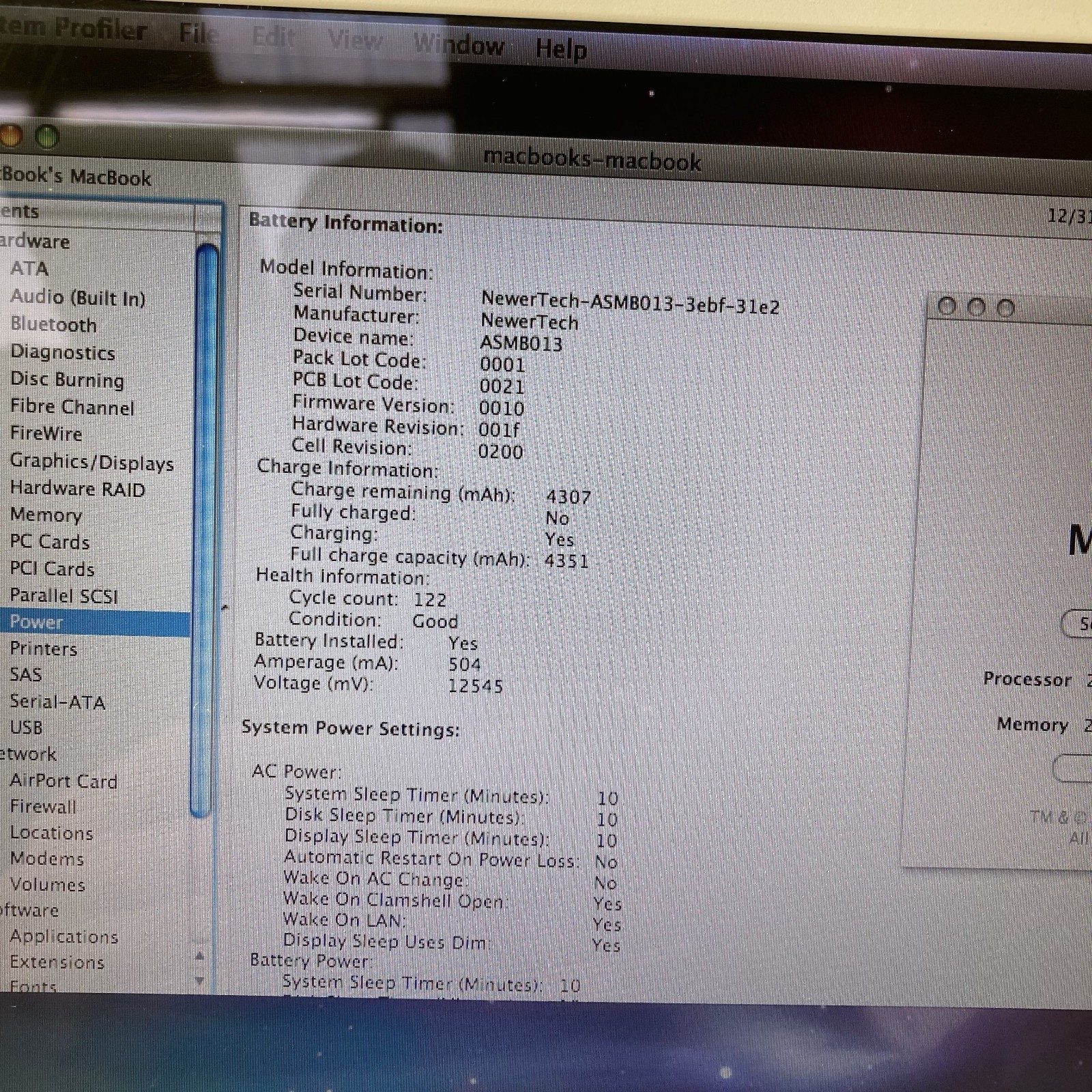The height and width of the screenshot is (1092, 1092).
Task: Open the Help menu
Action: click(561, 49)
